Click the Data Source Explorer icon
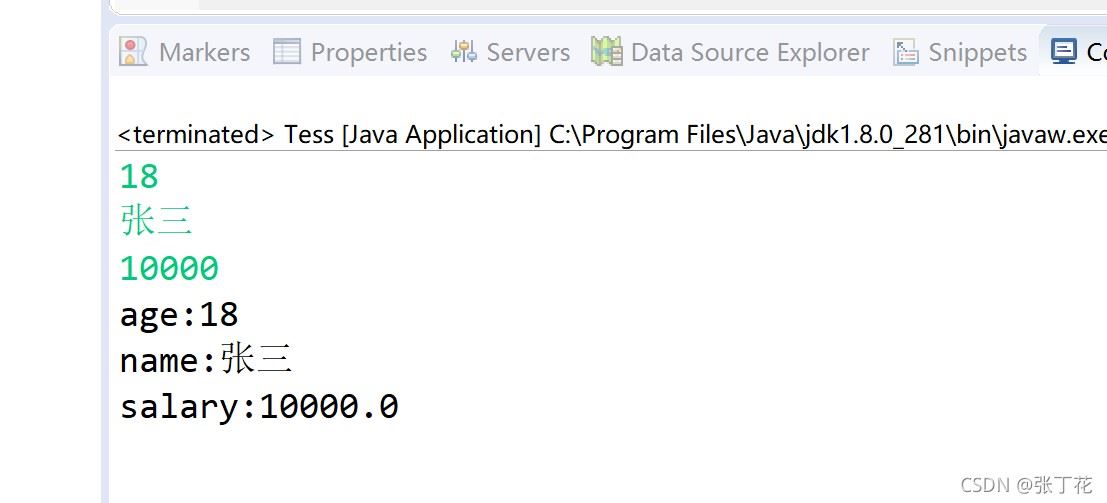1107x503 pixels. [x=606, y=52]
